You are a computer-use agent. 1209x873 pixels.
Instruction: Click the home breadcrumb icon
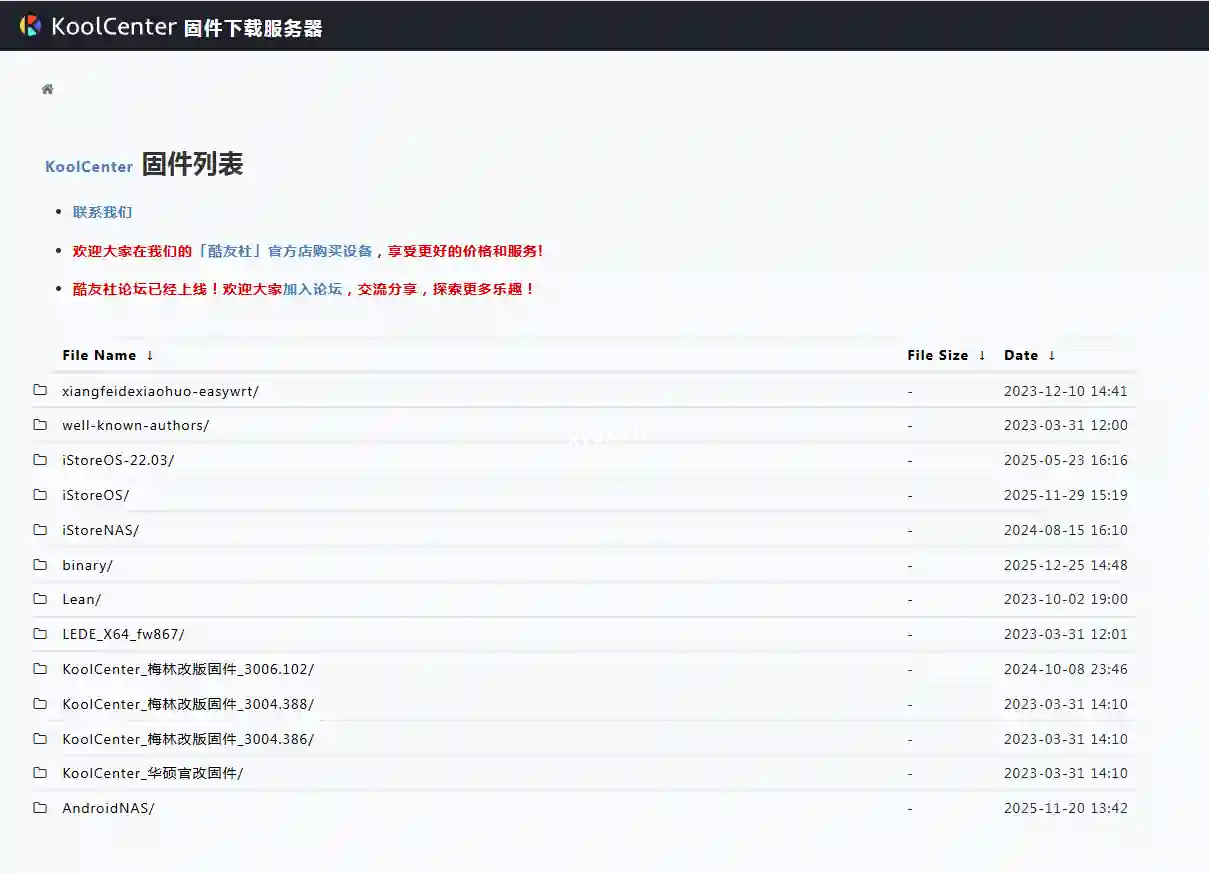click(x=47, y=89)
